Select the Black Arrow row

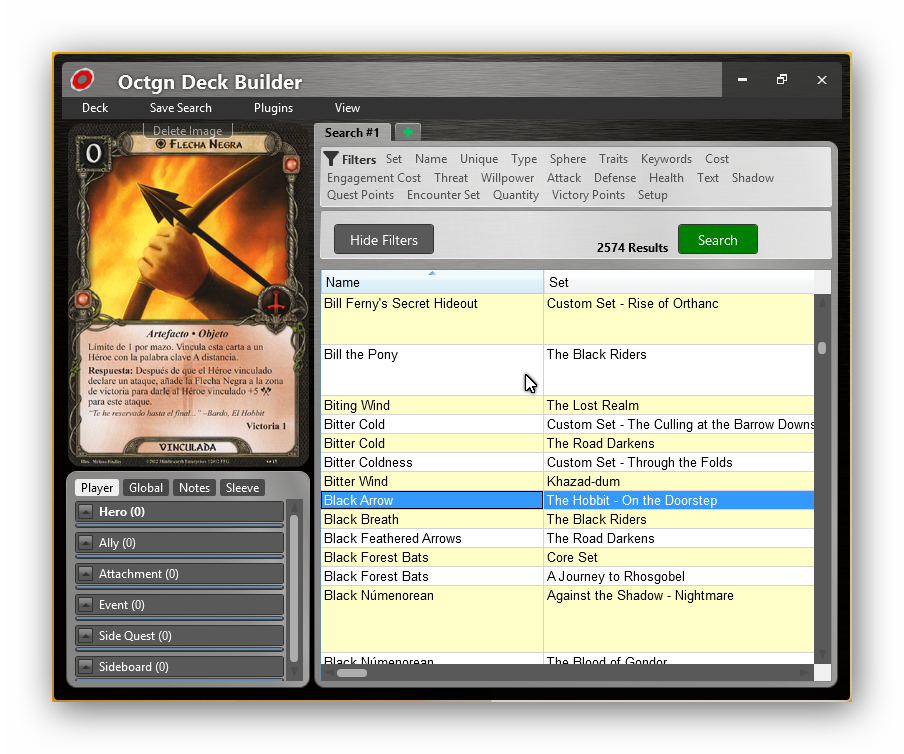point(568,500)
